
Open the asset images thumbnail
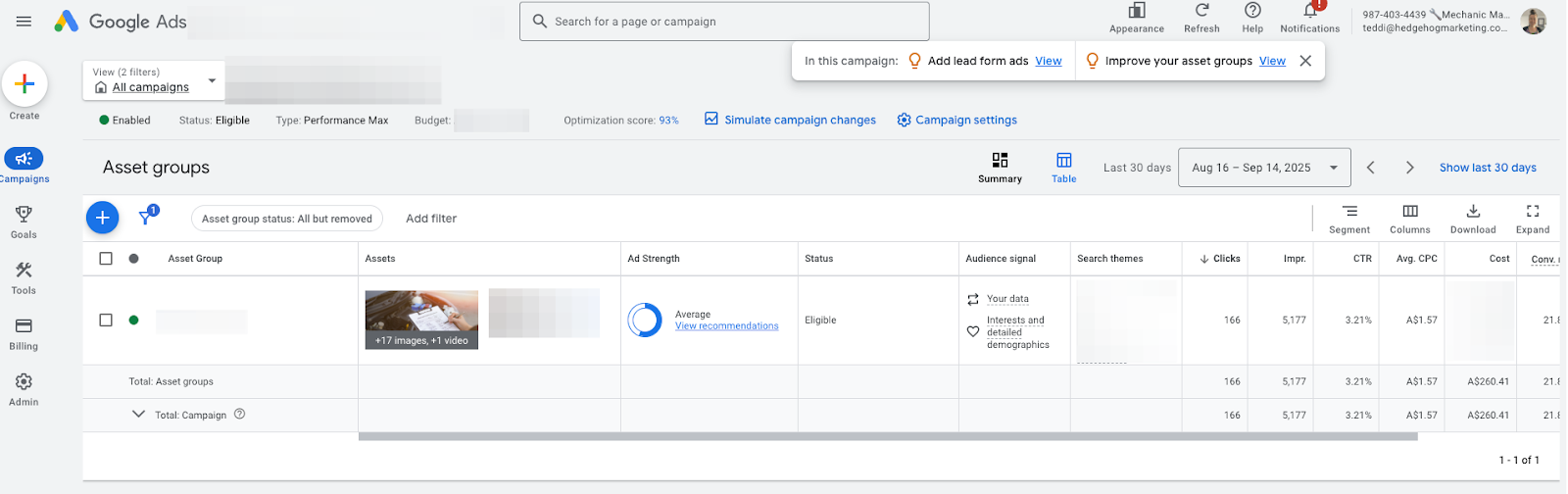[421, 320]
